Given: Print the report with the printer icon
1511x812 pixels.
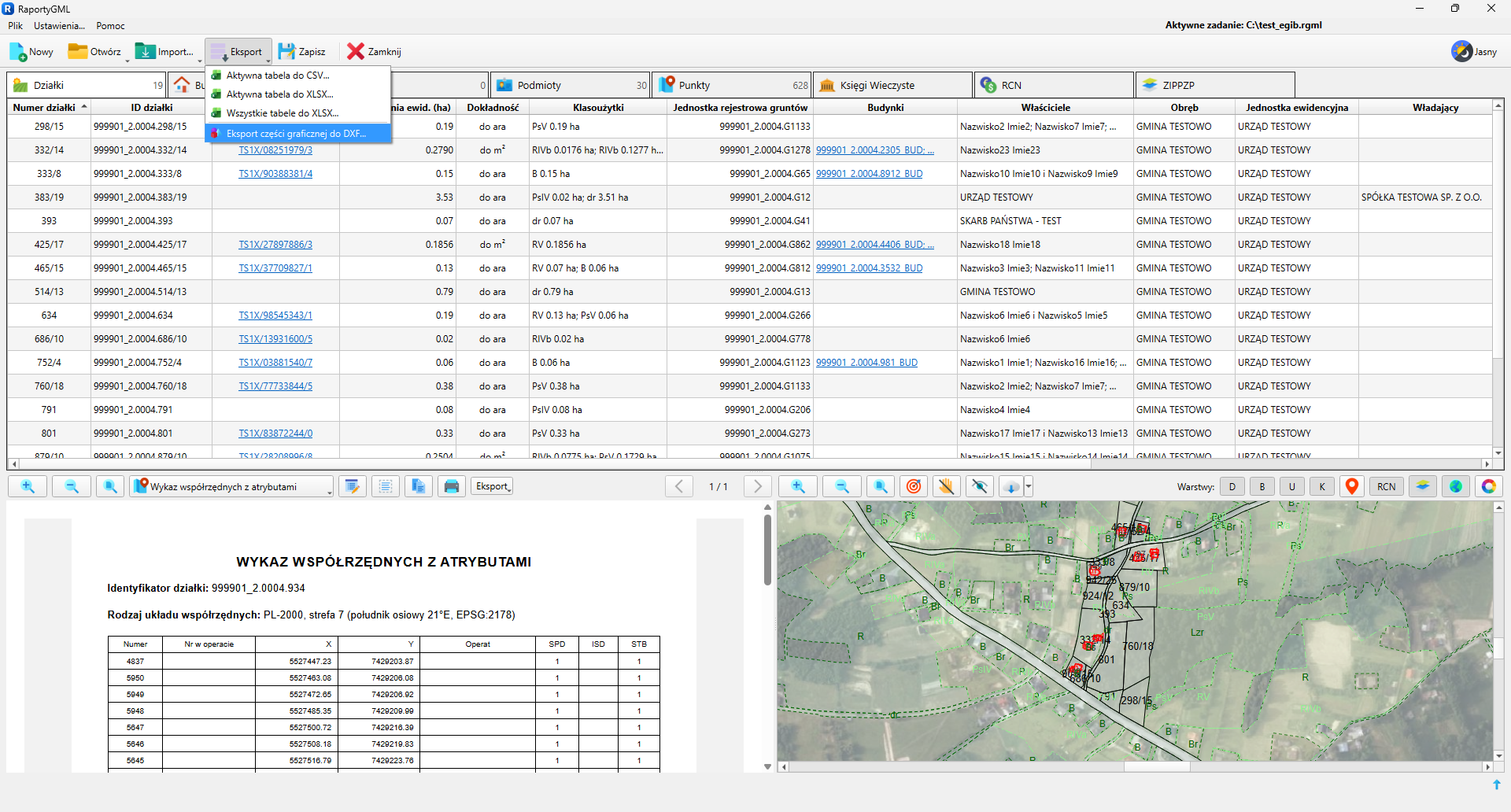Looking at the screenshot, I should click(452, 486).
